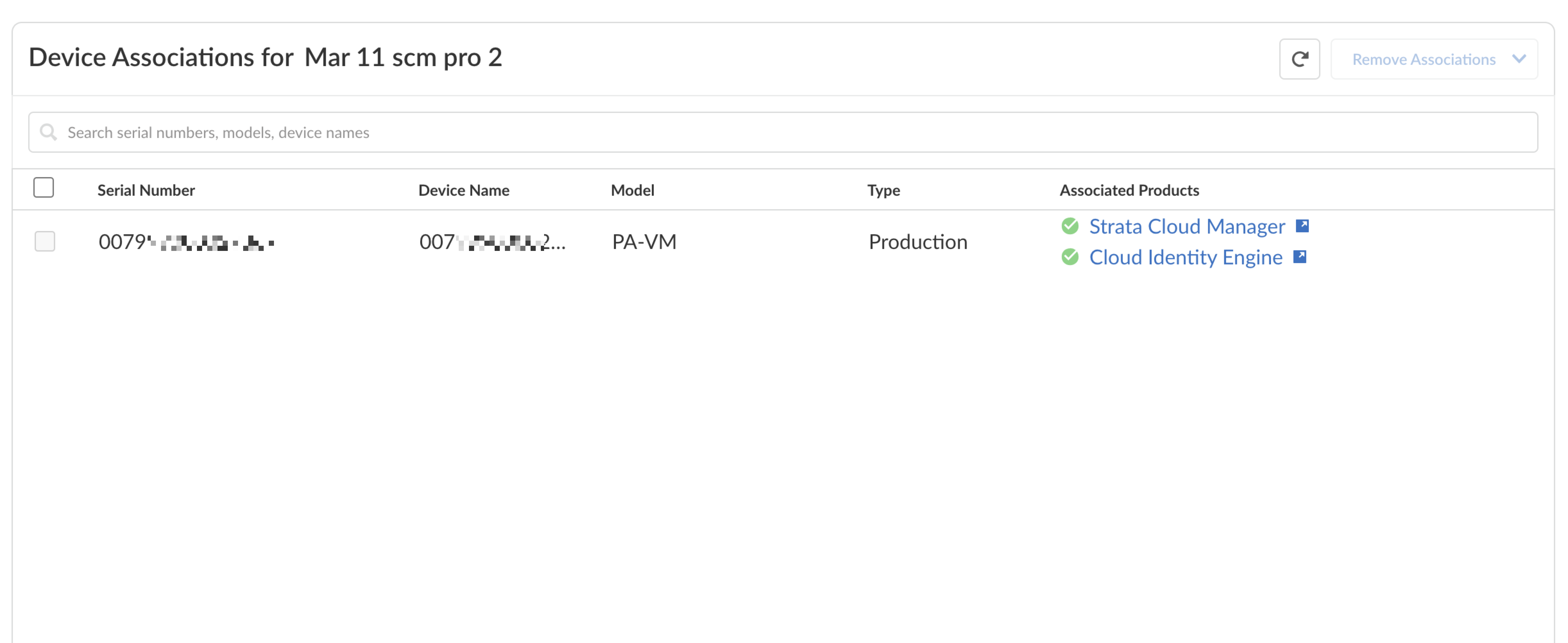Toggle the select-all header checkbox
This screenshot has width=1568, height=643.
tap(44, 187)
